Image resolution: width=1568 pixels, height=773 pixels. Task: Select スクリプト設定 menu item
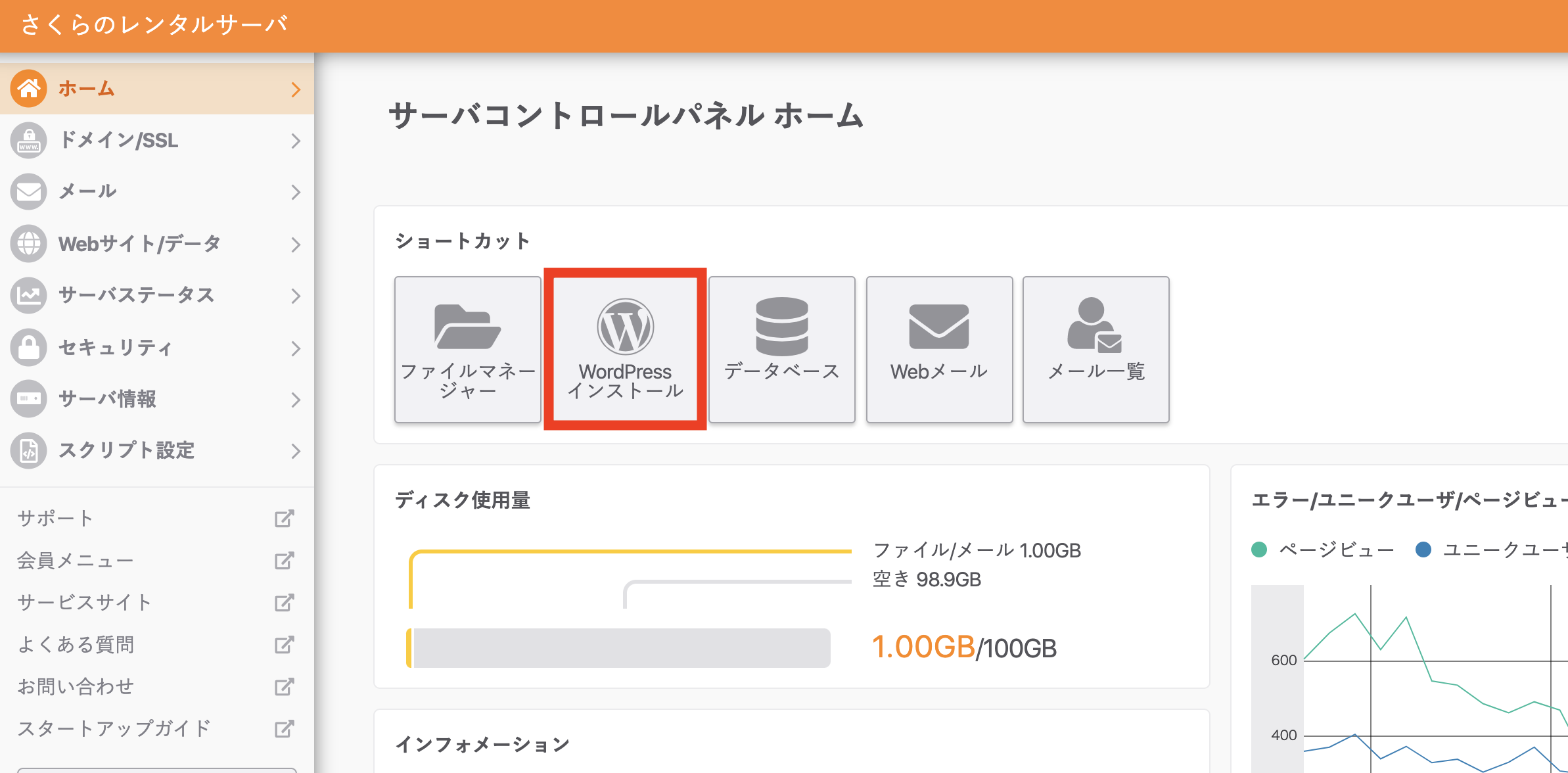coord(157,450)
